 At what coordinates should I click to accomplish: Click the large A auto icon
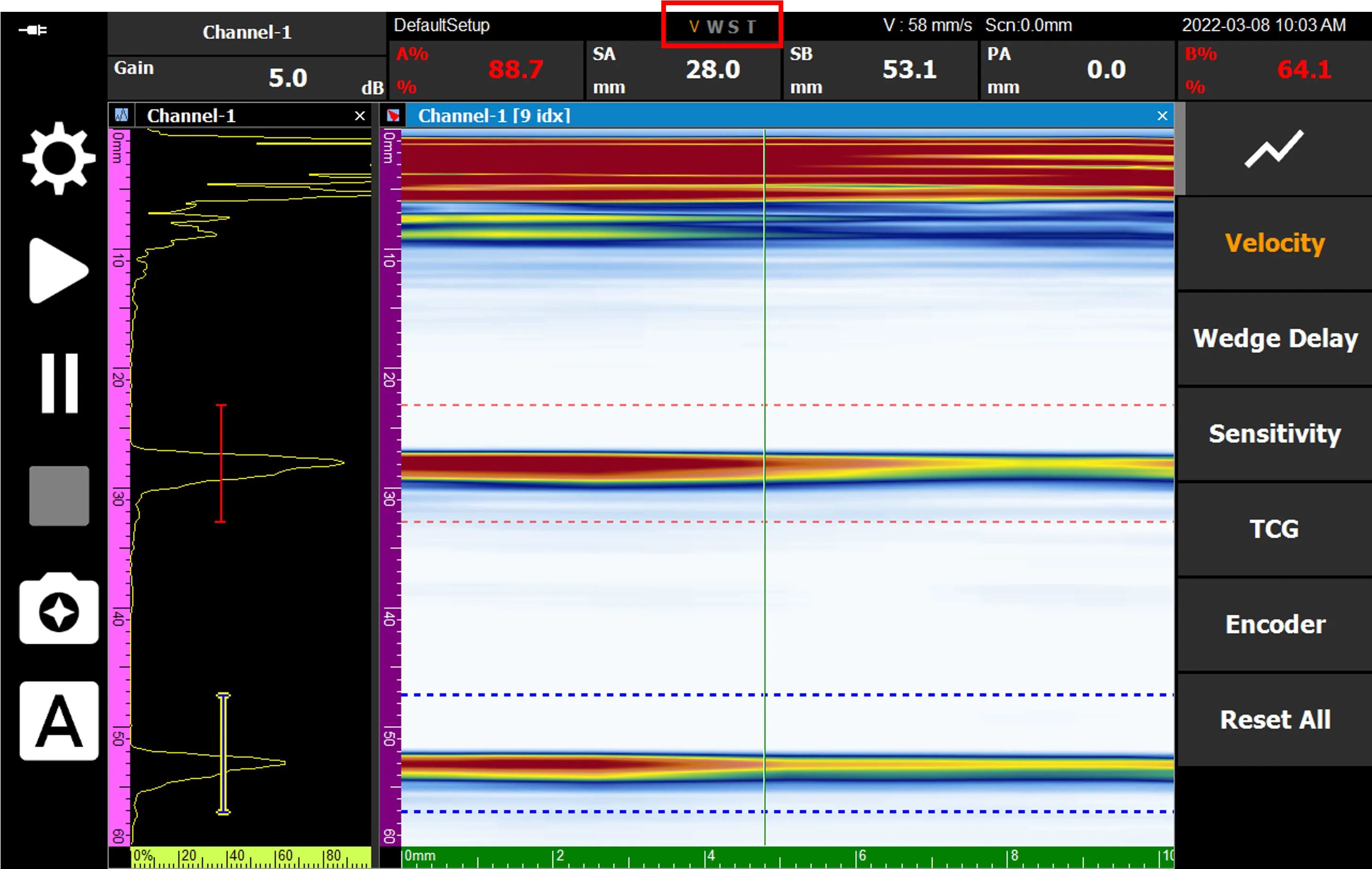[x=59, y=721]
